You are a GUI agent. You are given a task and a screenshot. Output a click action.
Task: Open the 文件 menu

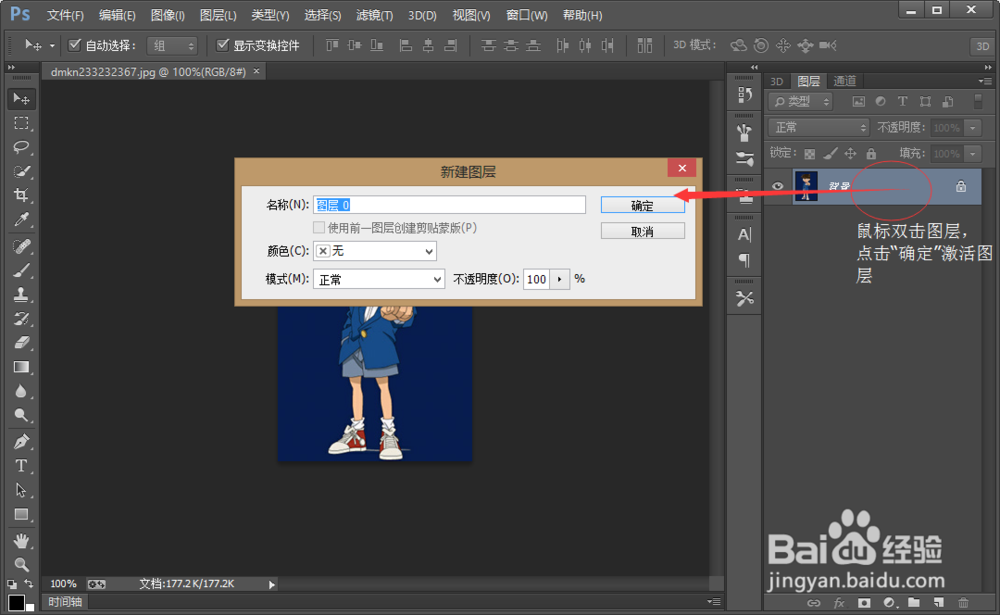click(65, 15)
